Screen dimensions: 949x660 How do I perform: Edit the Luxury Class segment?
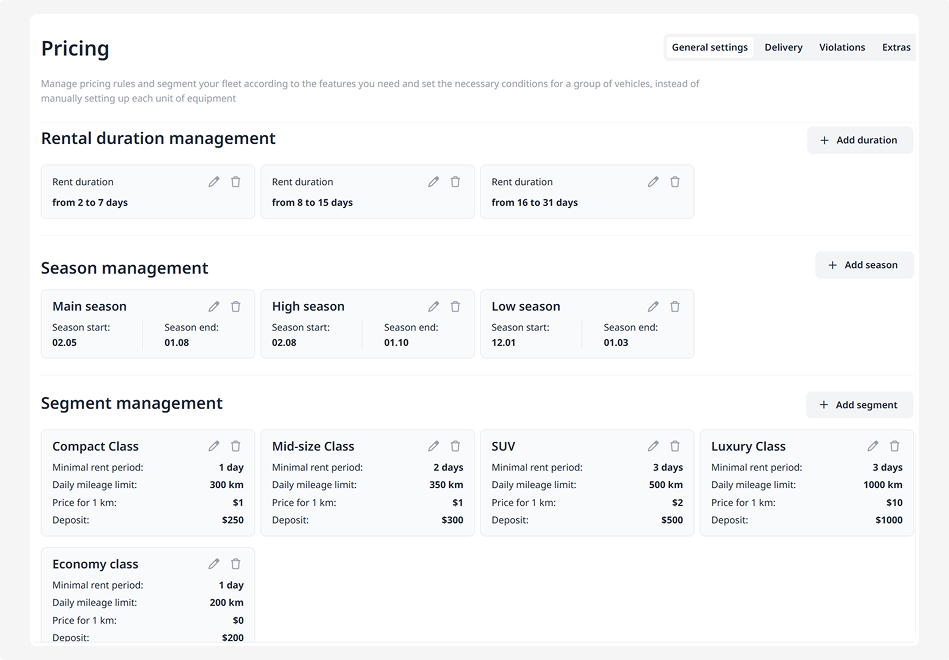(873, 447)
